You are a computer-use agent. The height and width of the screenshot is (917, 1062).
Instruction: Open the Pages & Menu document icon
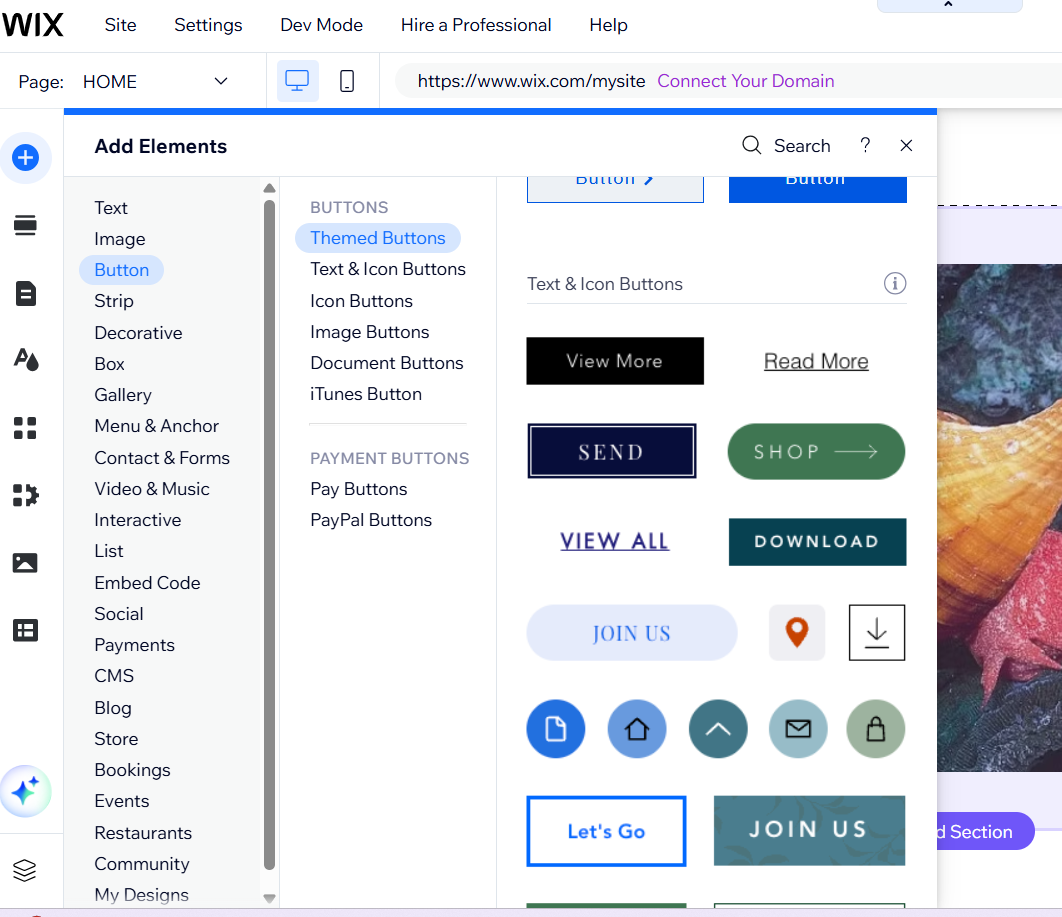26,293
